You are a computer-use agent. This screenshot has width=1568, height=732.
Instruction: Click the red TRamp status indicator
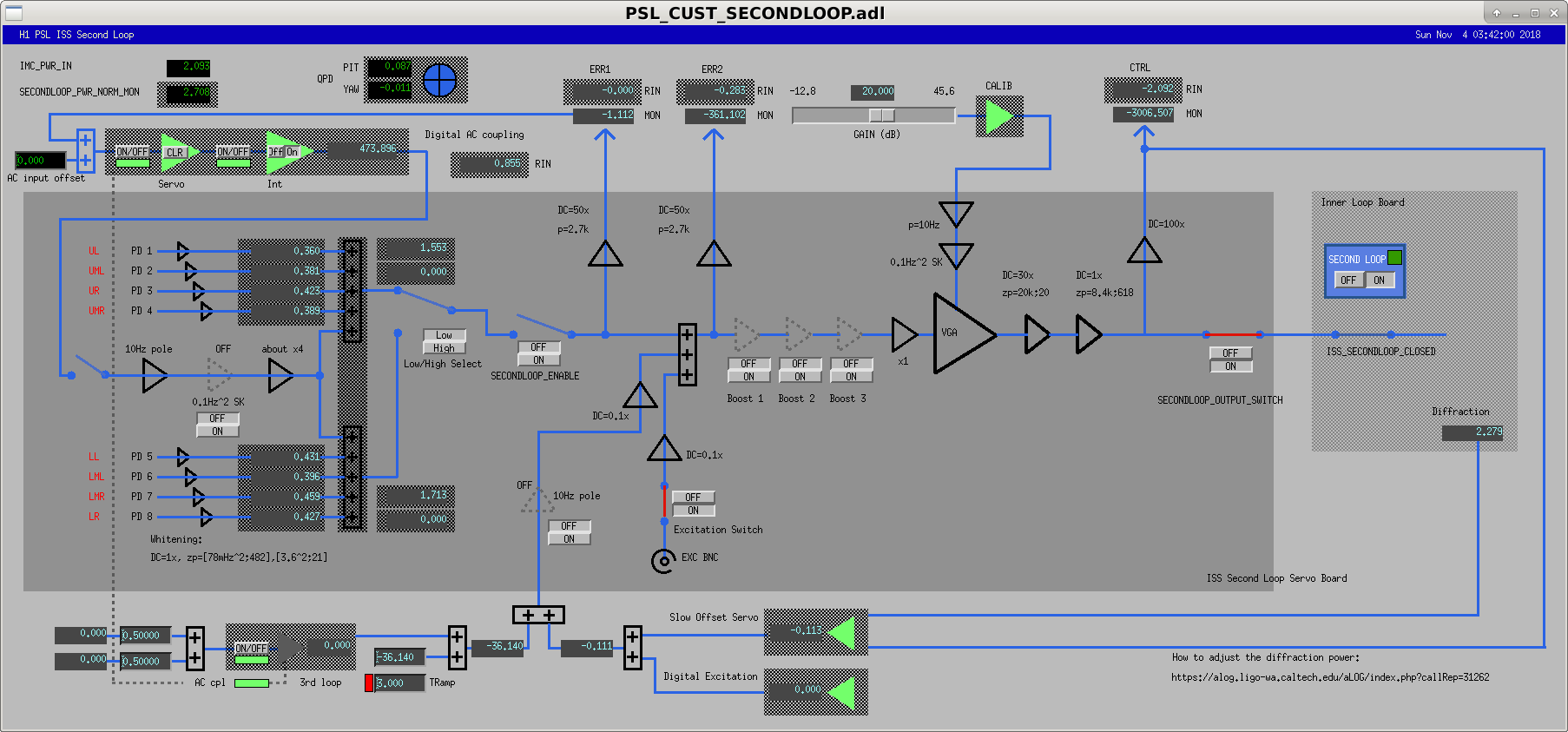click(369, 683)
